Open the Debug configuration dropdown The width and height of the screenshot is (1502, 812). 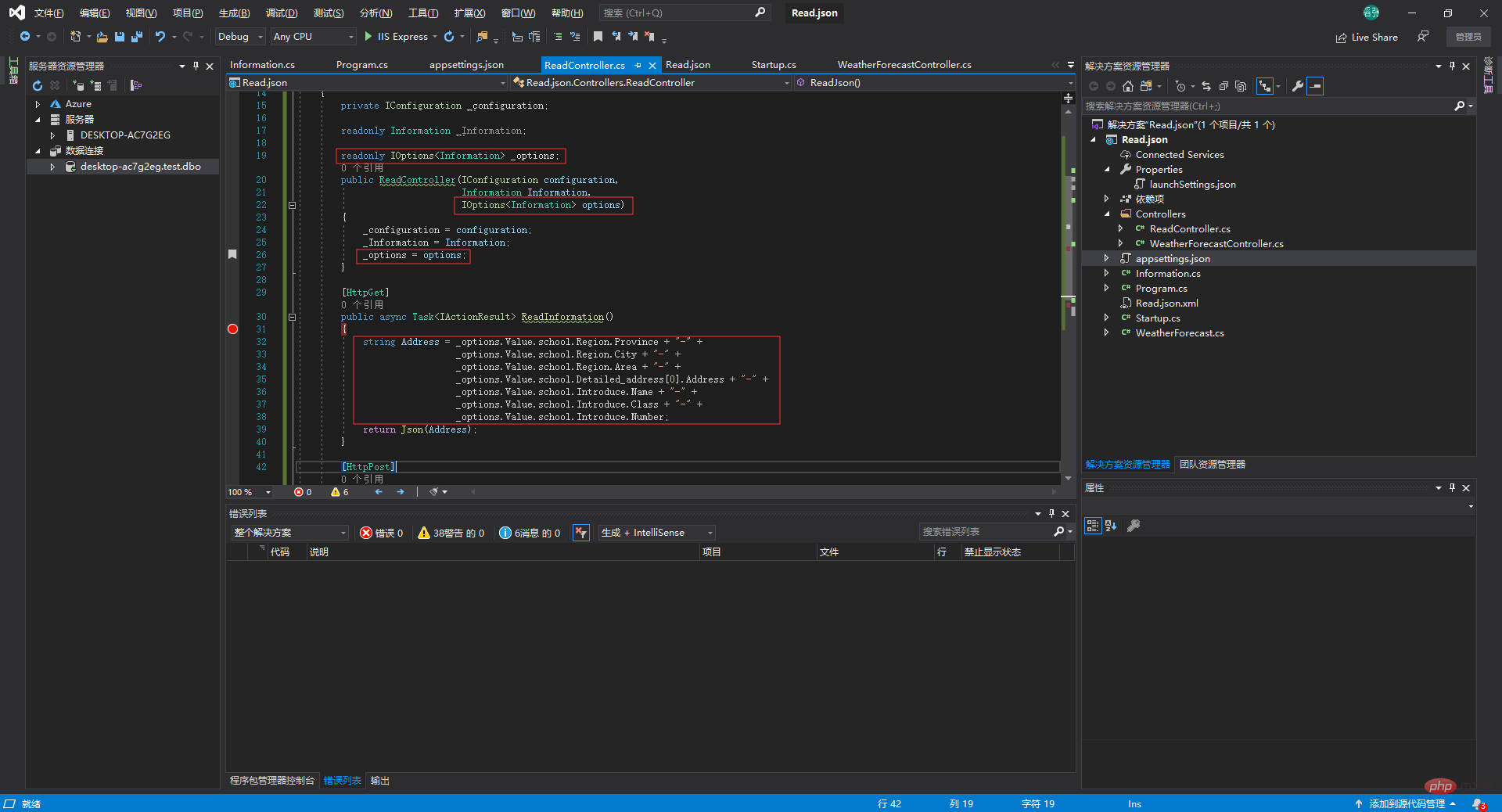point(240,37)
